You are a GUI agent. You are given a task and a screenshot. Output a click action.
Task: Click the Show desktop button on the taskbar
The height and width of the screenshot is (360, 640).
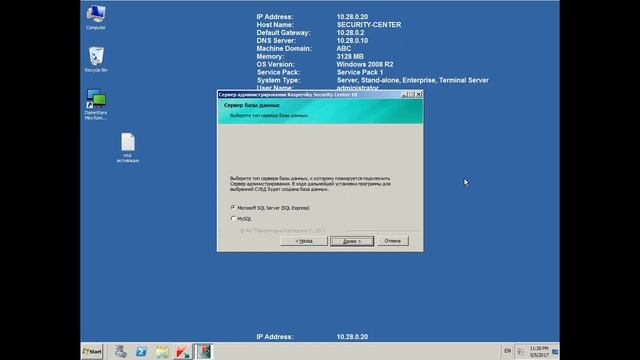click(556, 351)
